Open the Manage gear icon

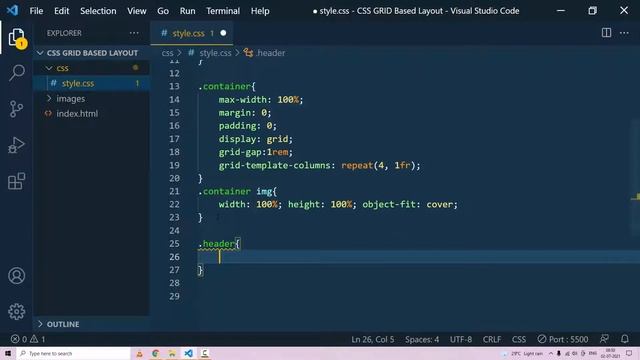(17, 312)
